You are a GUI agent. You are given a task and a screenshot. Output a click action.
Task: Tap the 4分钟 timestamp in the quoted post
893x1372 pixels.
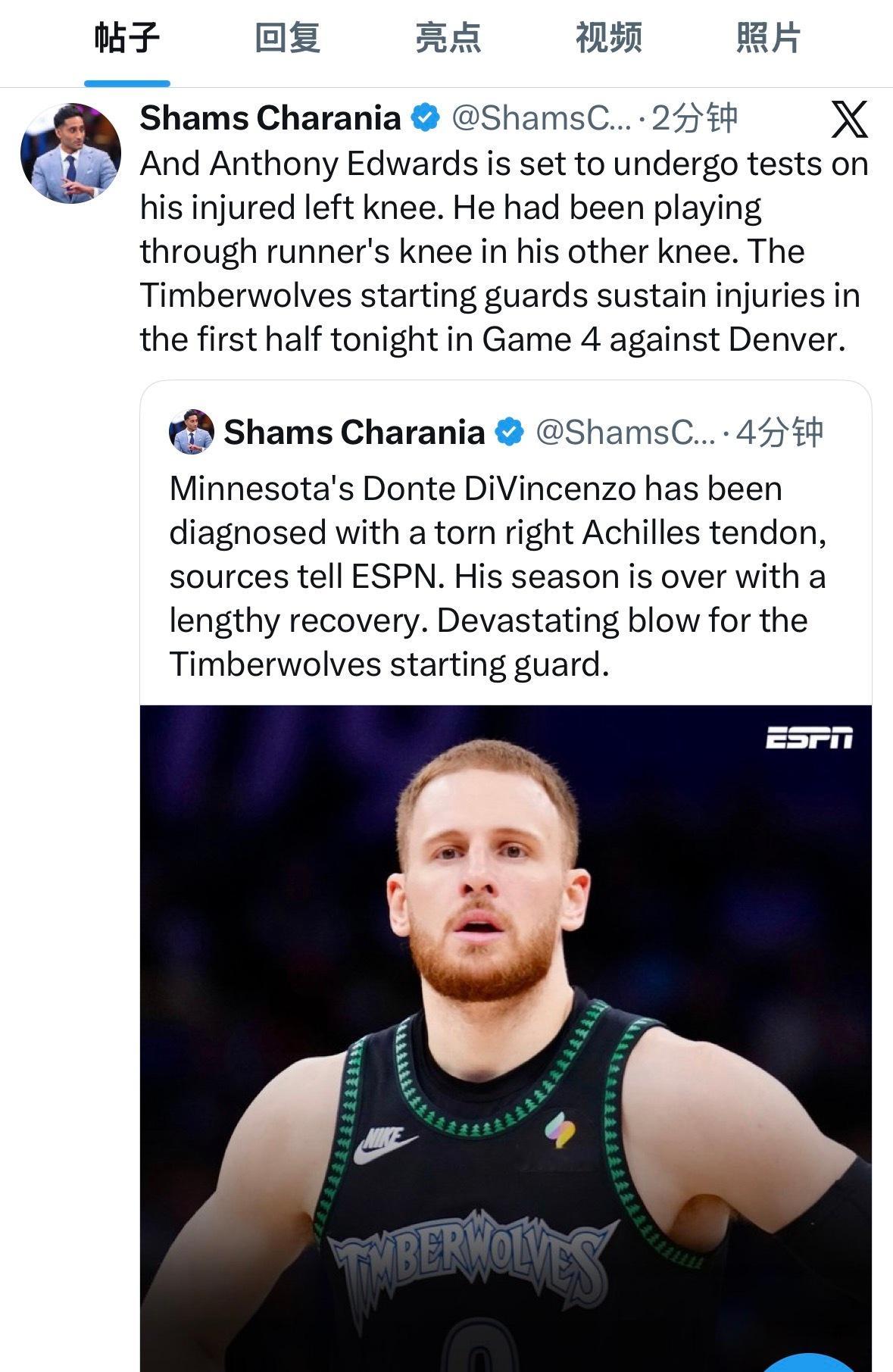click(779, 432)
